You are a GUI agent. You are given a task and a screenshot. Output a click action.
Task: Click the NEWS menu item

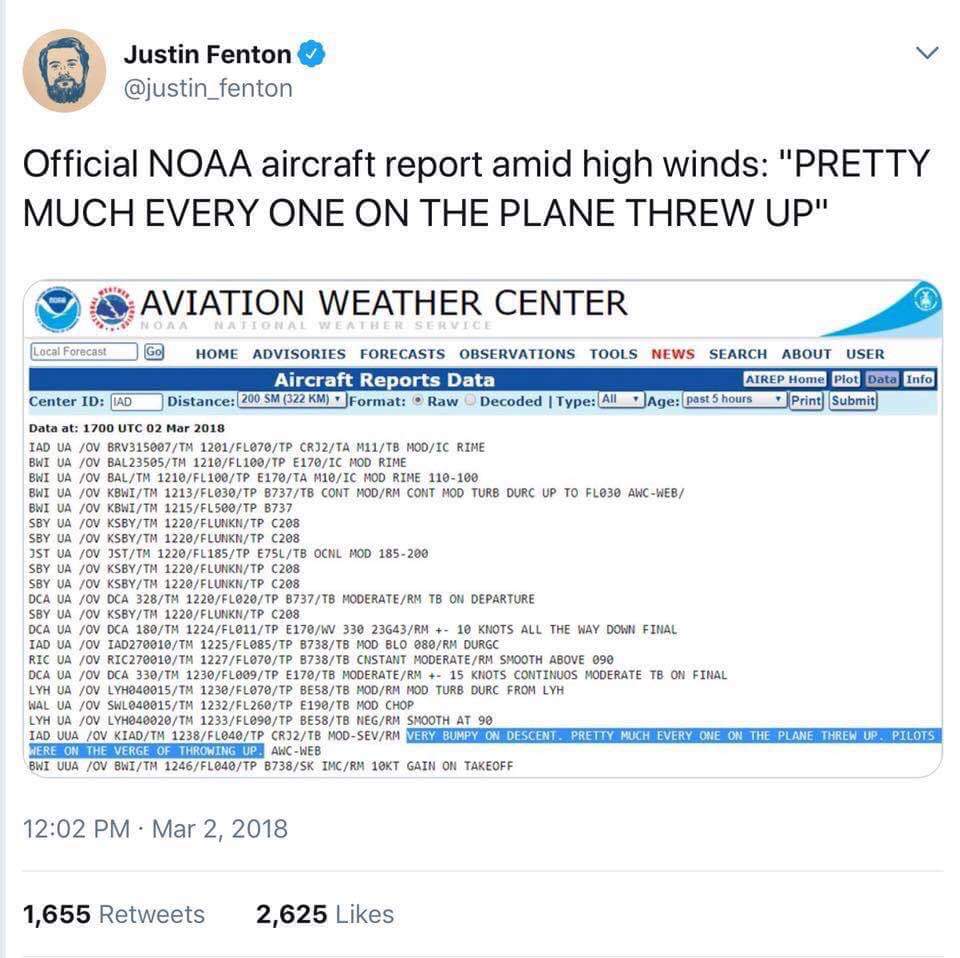pyautogui.click(x=673, y=354)
